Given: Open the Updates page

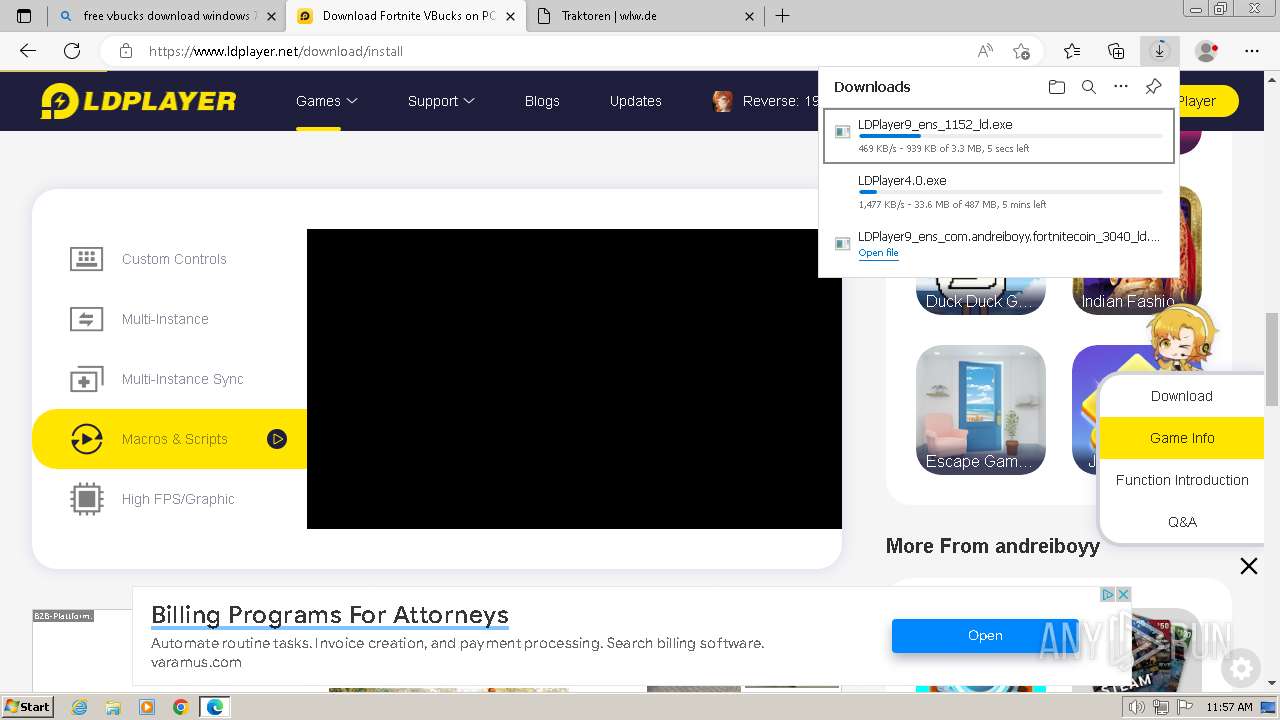Looking at the screenshot, I should point(636,101).
